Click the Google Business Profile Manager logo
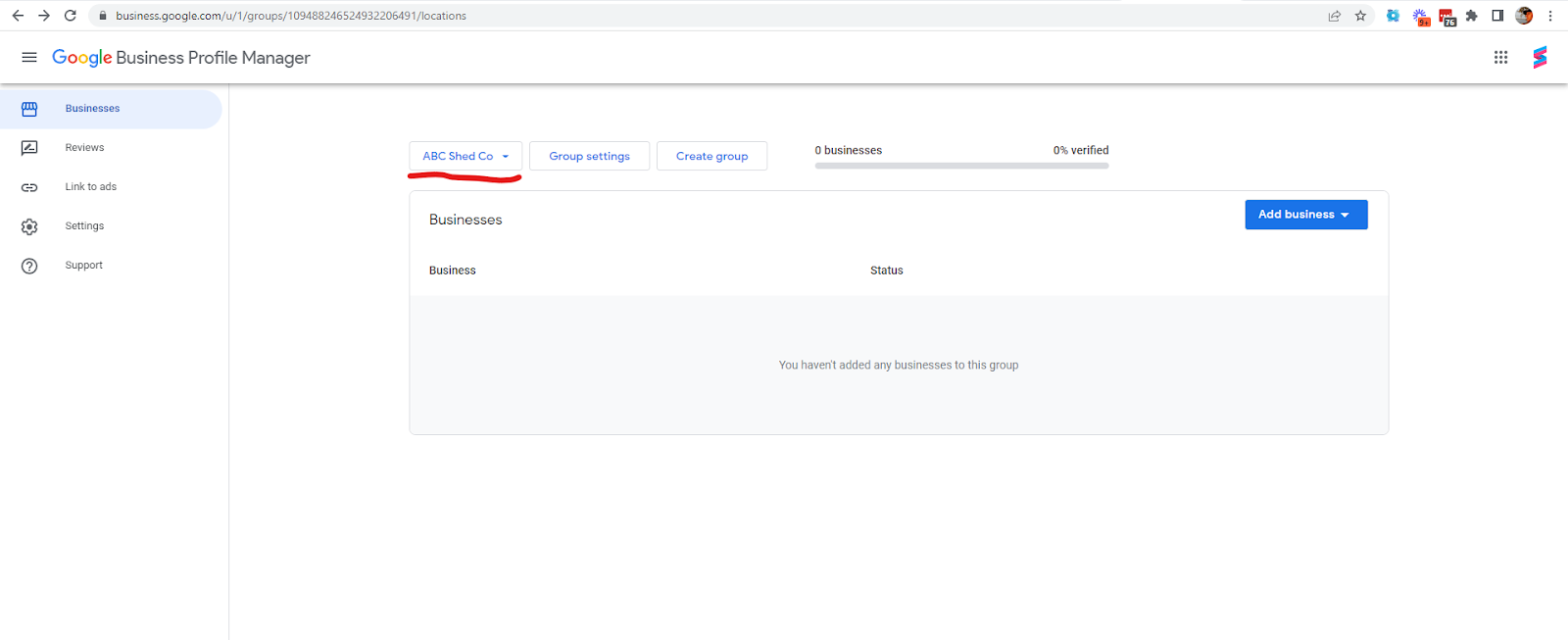This screenshot has height=640, width=1568. point(181,58)
